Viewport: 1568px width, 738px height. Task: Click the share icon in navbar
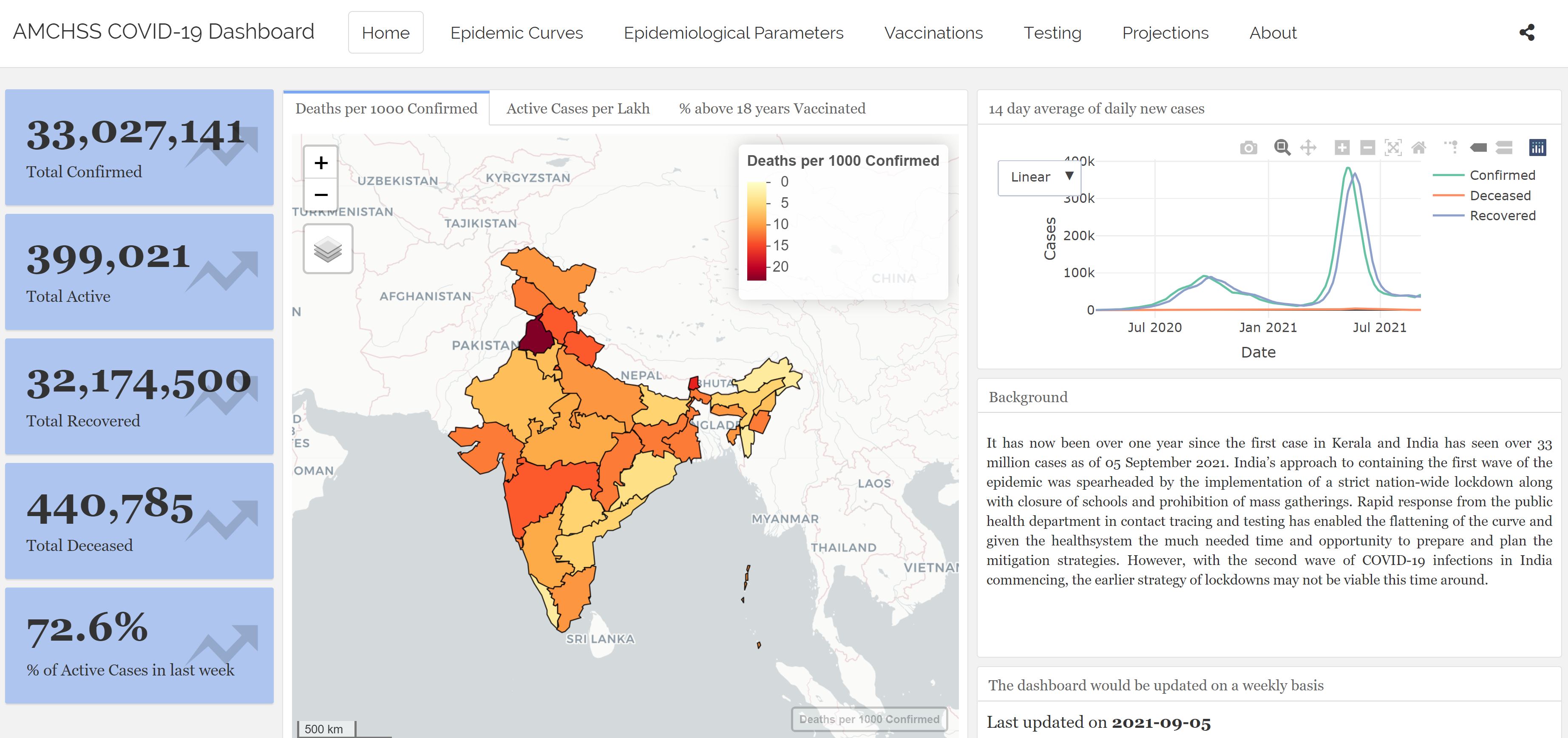[x=1527, y=32]
